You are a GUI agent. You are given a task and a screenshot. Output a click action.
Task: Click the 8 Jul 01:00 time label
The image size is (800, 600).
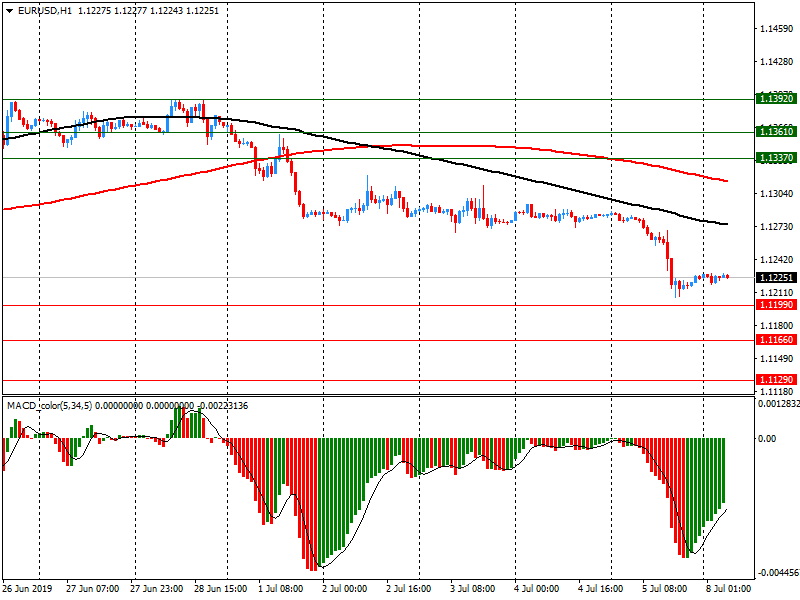click(x=729, y=589)
